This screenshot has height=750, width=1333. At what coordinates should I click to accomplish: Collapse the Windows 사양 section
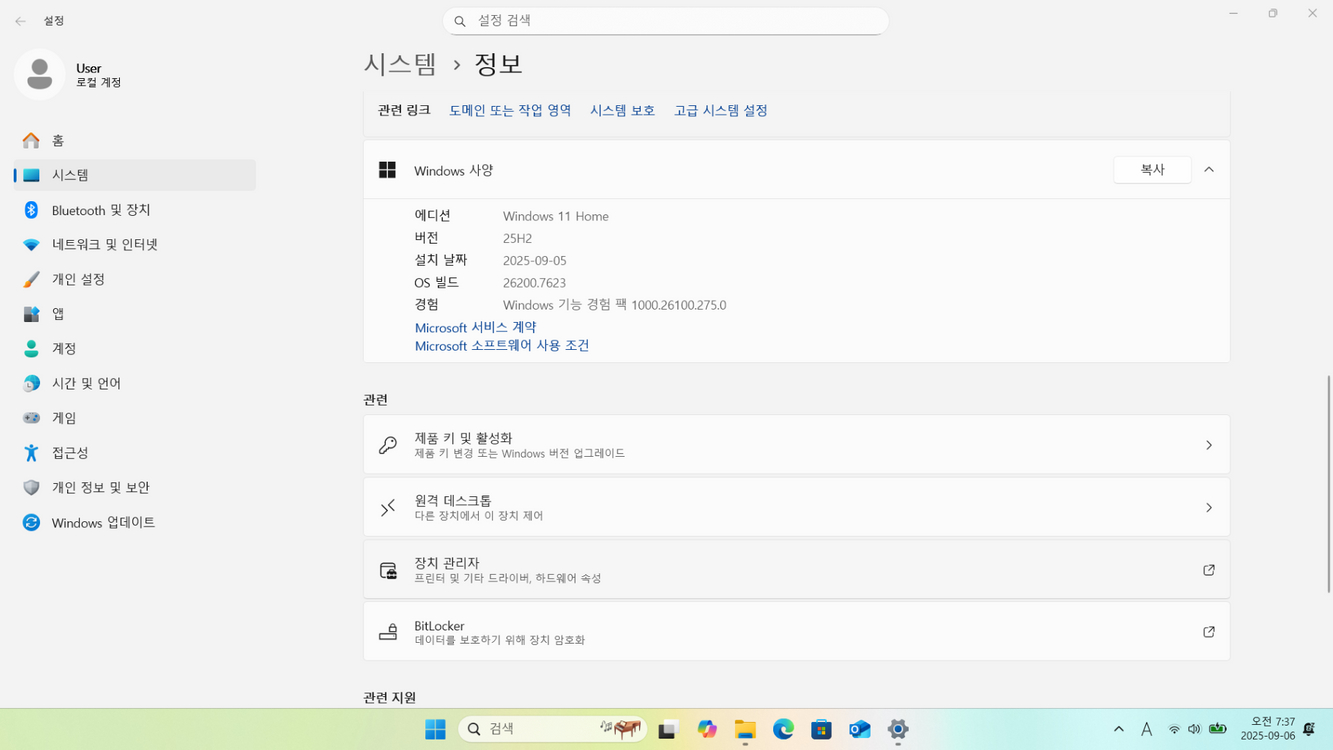point(1208,169)
